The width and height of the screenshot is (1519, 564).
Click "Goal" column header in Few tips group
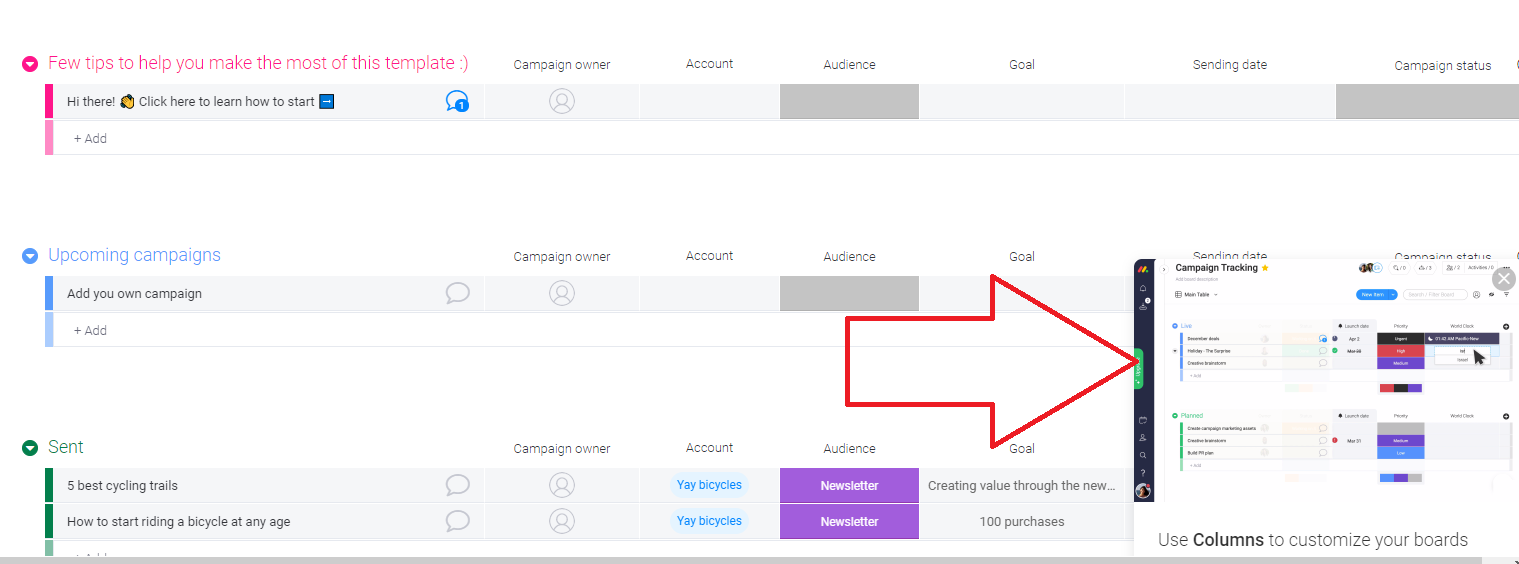coord(1021,65)
